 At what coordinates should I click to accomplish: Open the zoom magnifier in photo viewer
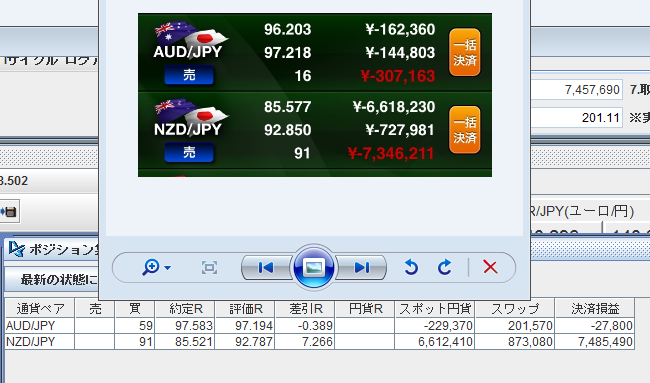[150, 267]
